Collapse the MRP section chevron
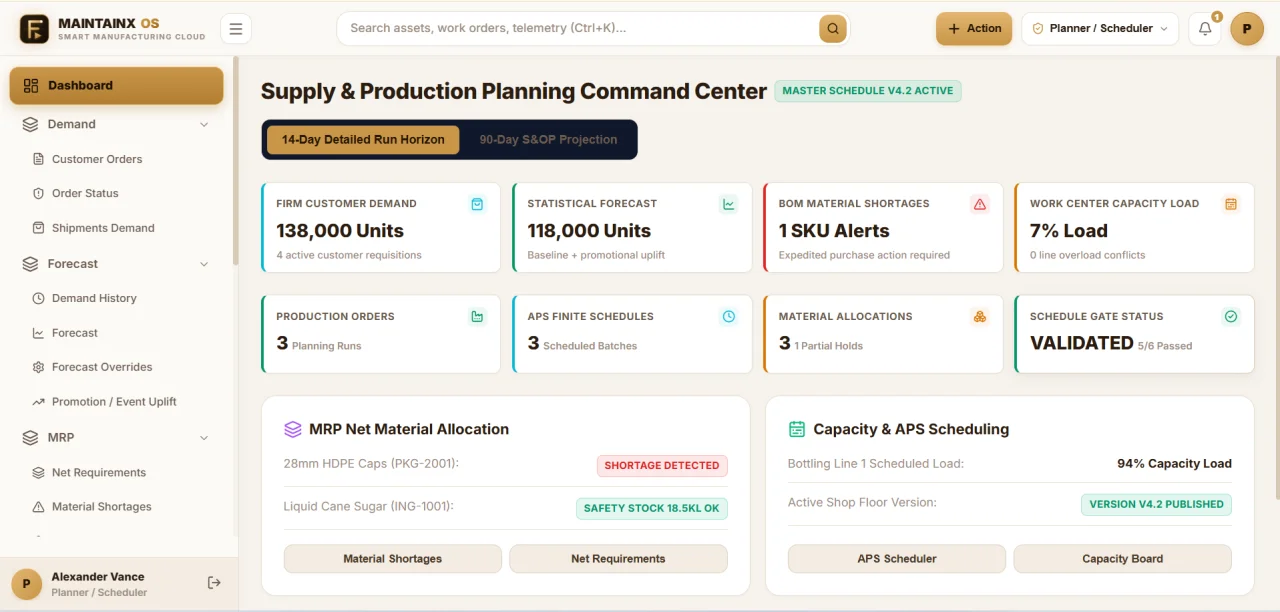This screenshot has width=1280, height=612. pyautogui.click(x=204, y=438)
